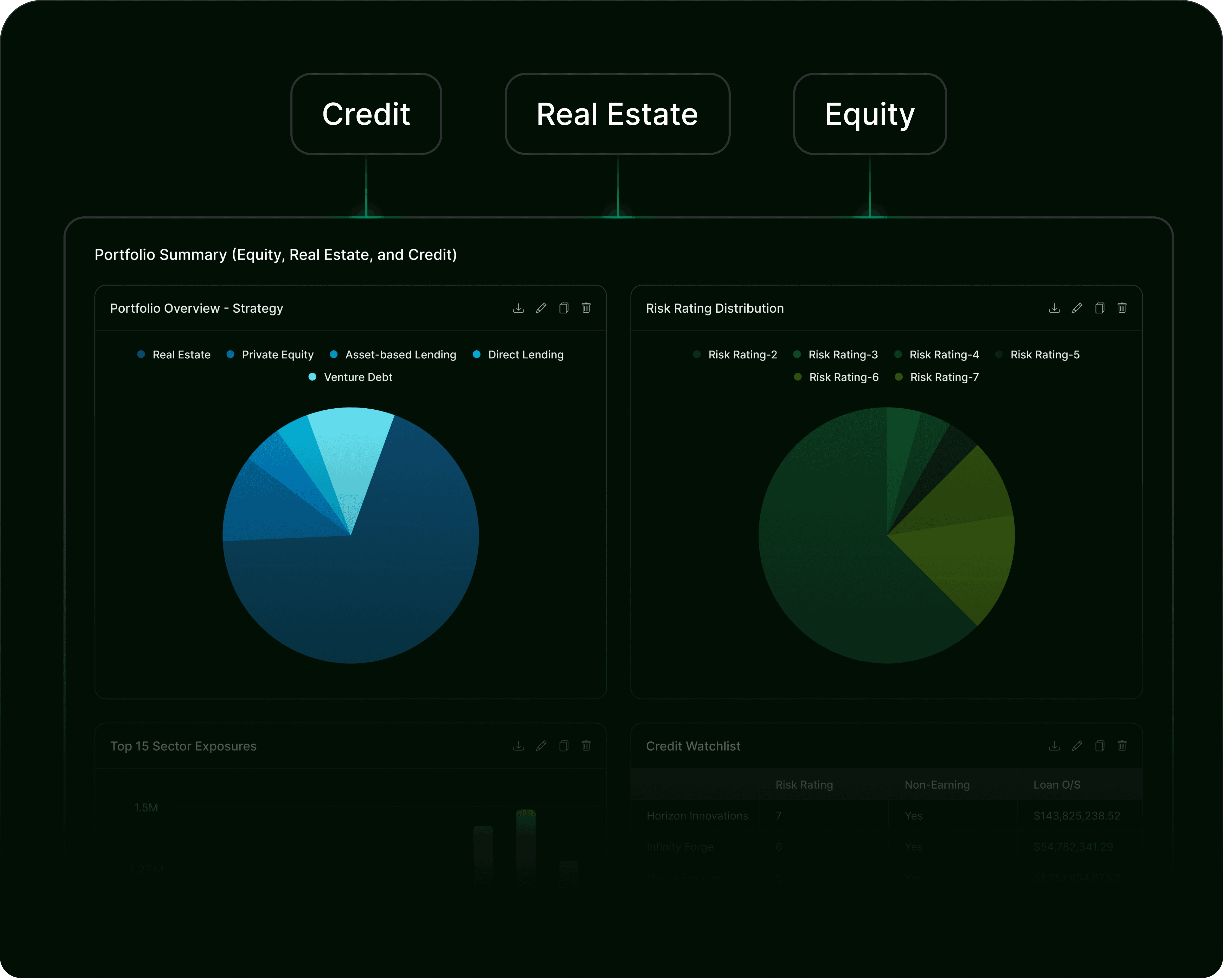Edit the Risk Rating Distribution widget
The width and height of the screenshot is (1223, 980).
click(1077, 308)
